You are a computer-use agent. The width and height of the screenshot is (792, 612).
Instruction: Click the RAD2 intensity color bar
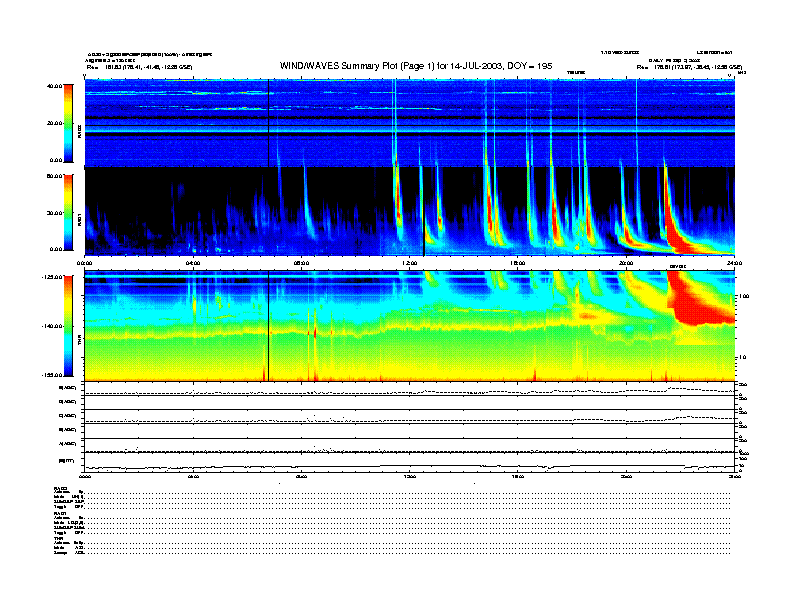tap(68, 123)
